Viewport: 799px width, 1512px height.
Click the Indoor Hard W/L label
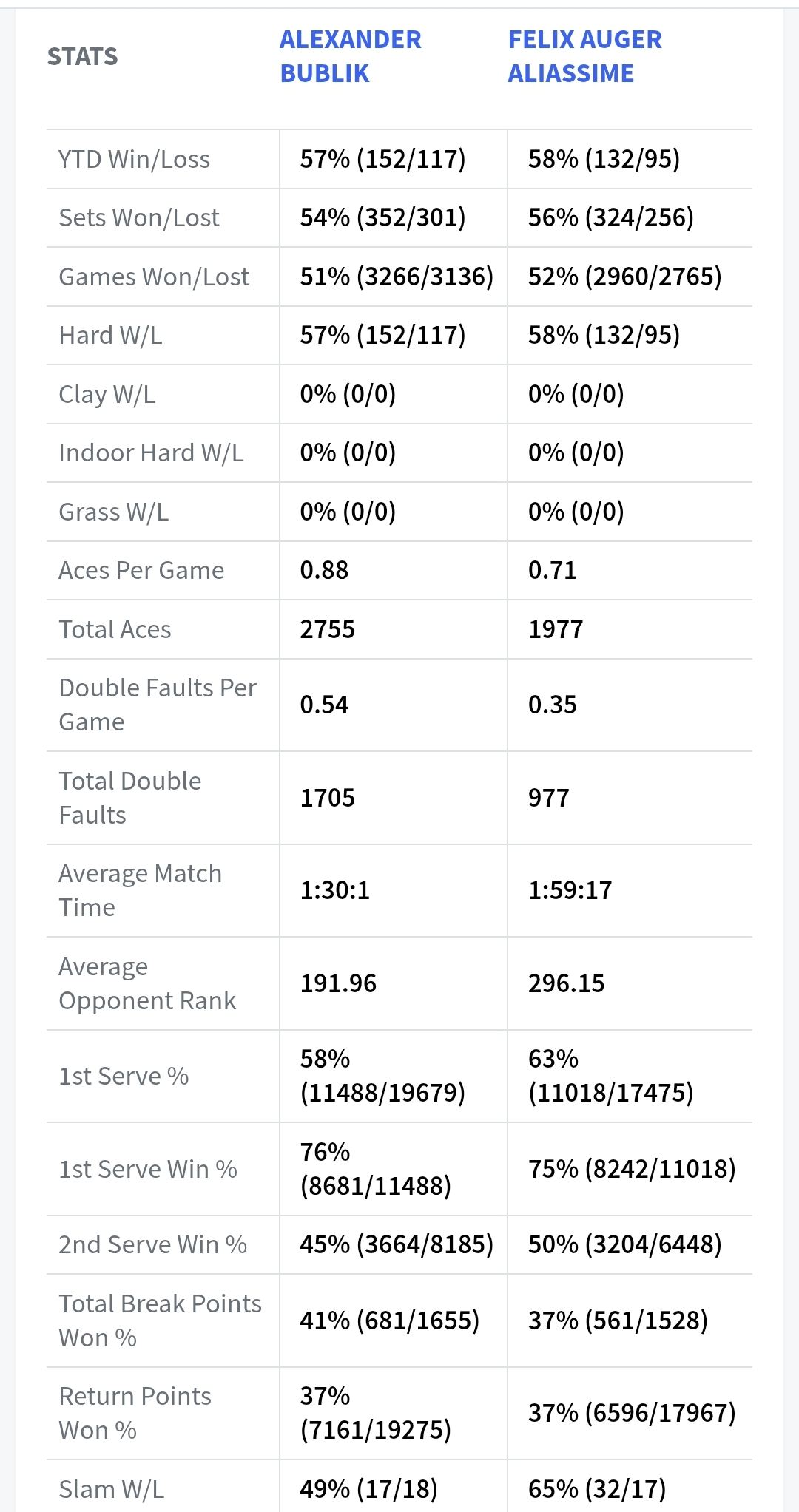[x=150, y=452]
